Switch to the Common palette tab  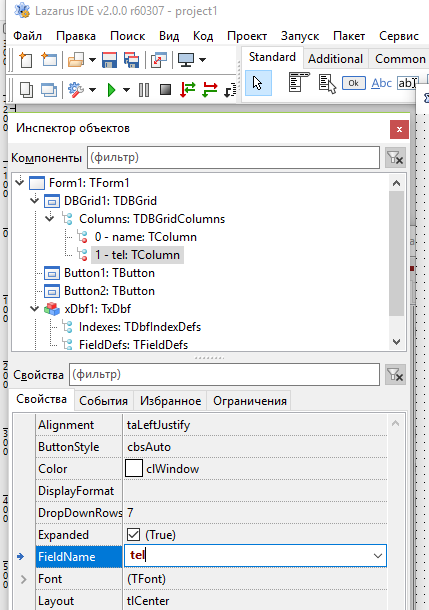pyautogui.click(x=400, y=59)
